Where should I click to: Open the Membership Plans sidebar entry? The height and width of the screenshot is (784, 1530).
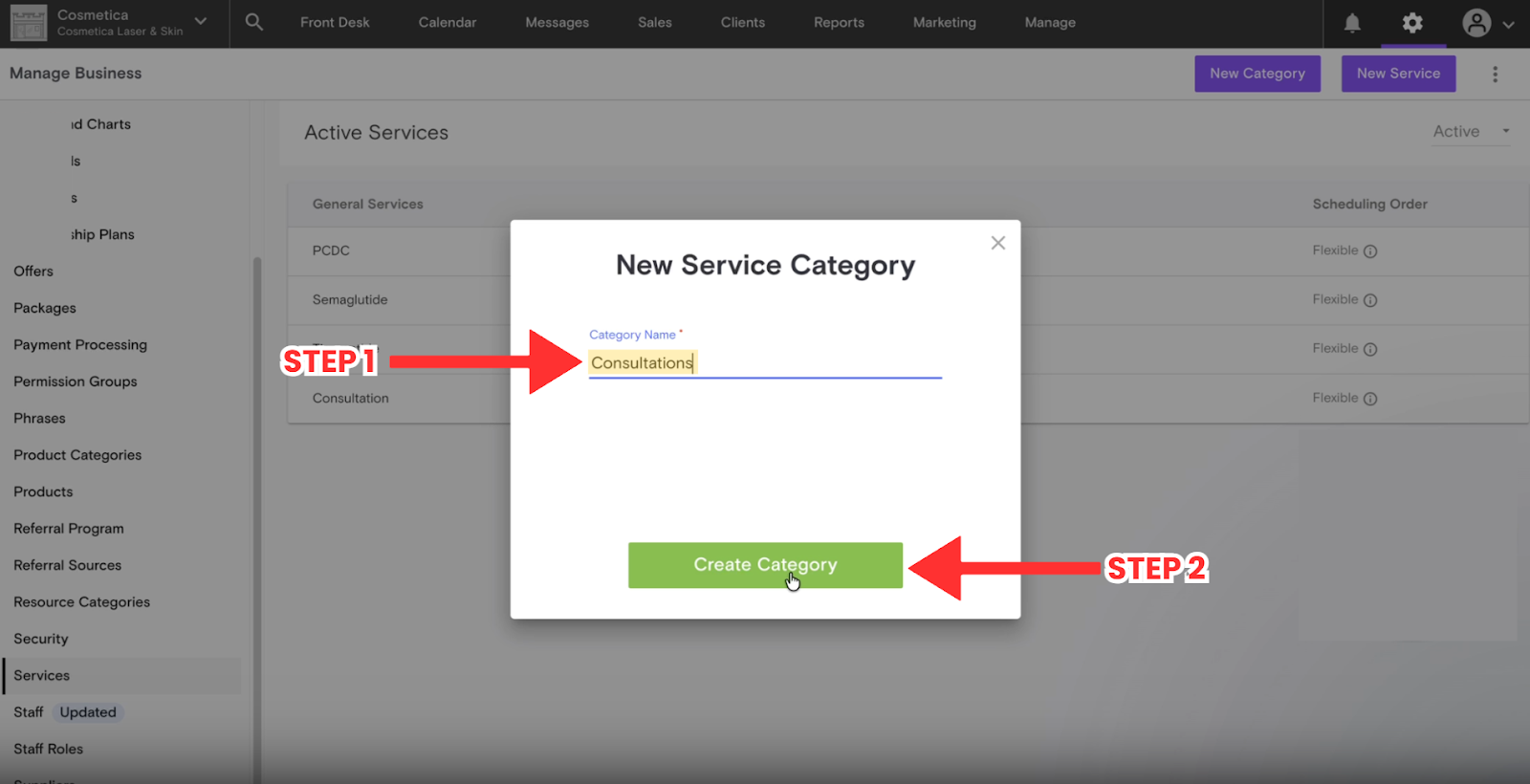pyautogui.click(x=102, y=235)
